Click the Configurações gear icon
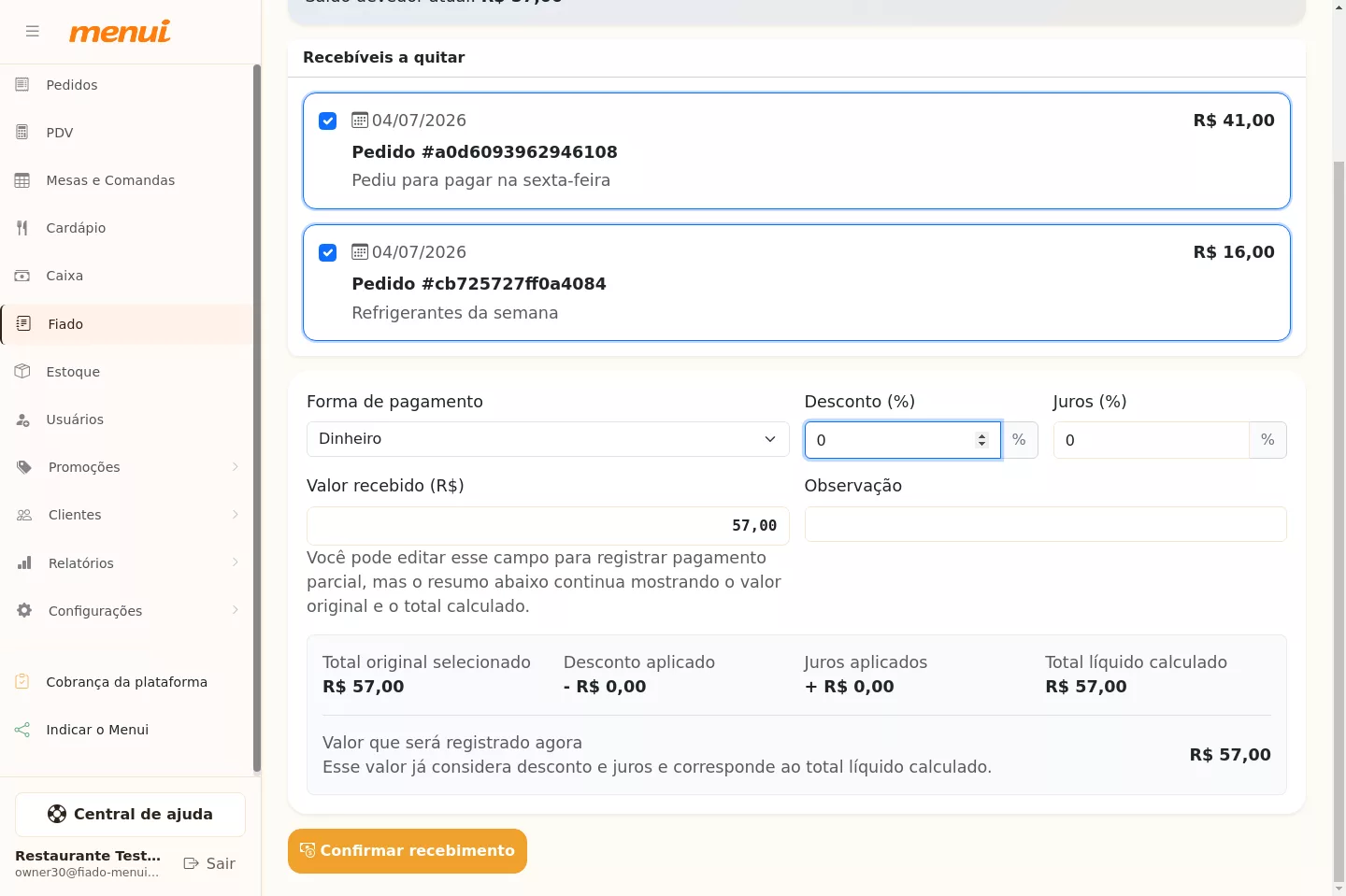1346x896 pixels. pyautogui.click(x=24, y=610)
